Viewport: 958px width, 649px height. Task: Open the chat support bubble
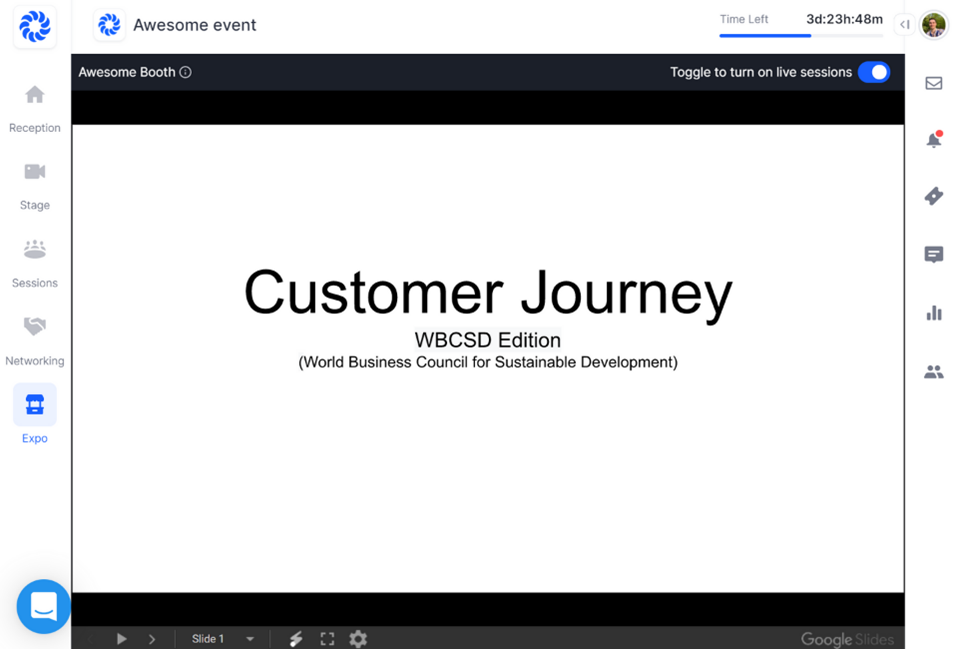(x=43, y=606)
